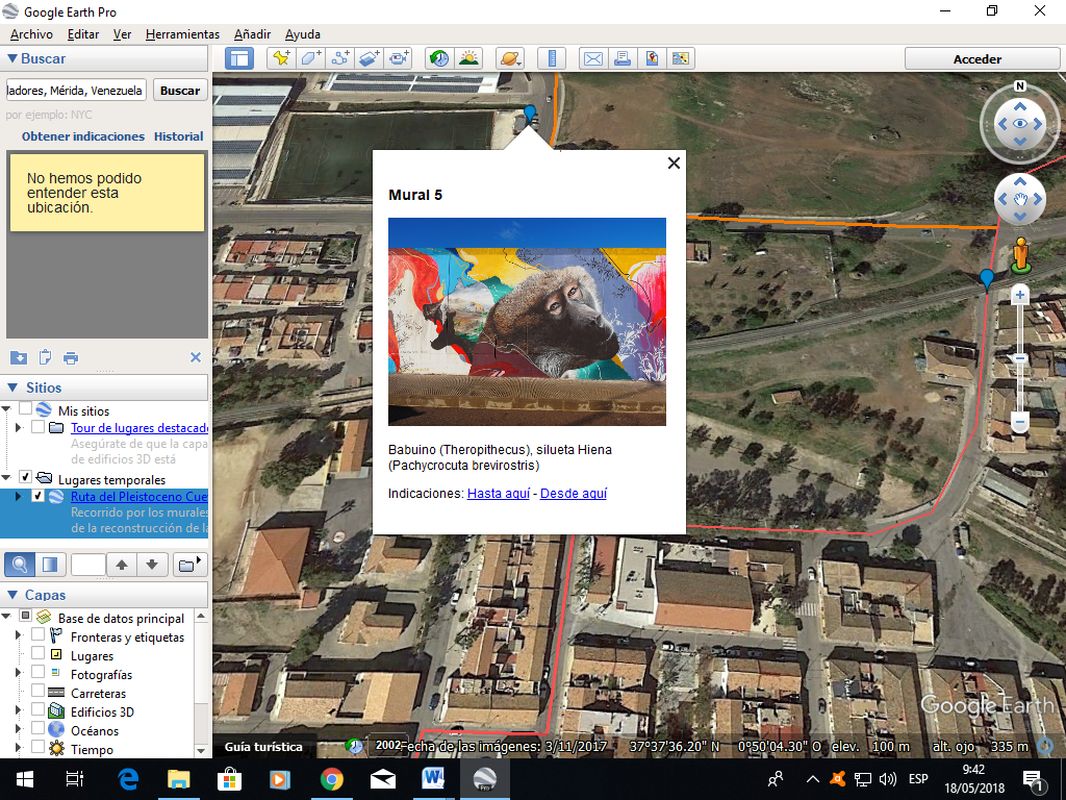Enable the Carreteras layer

tap(38, 691)
